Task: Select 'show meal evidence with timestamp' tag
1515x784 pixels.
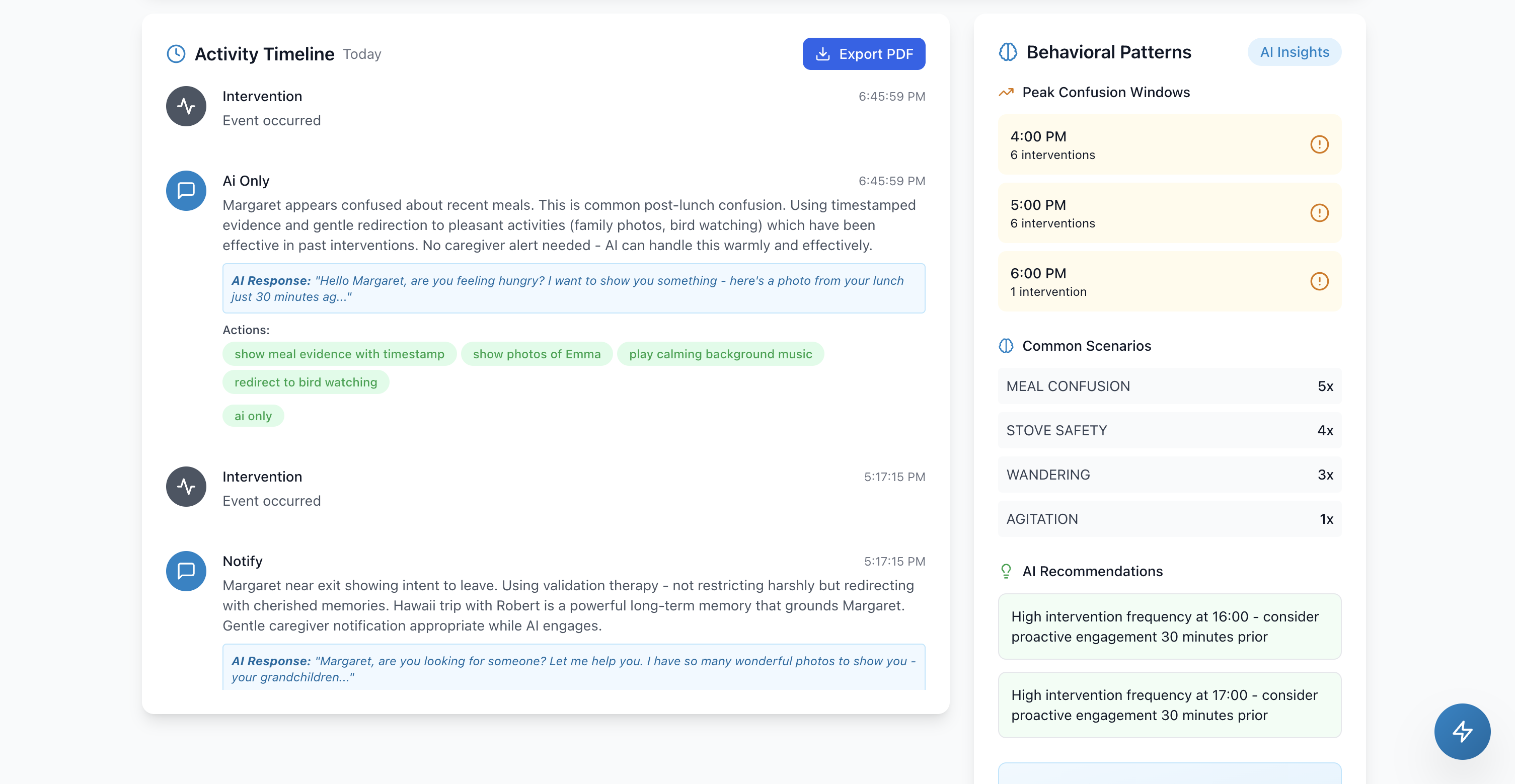Action: pos(339,354)
